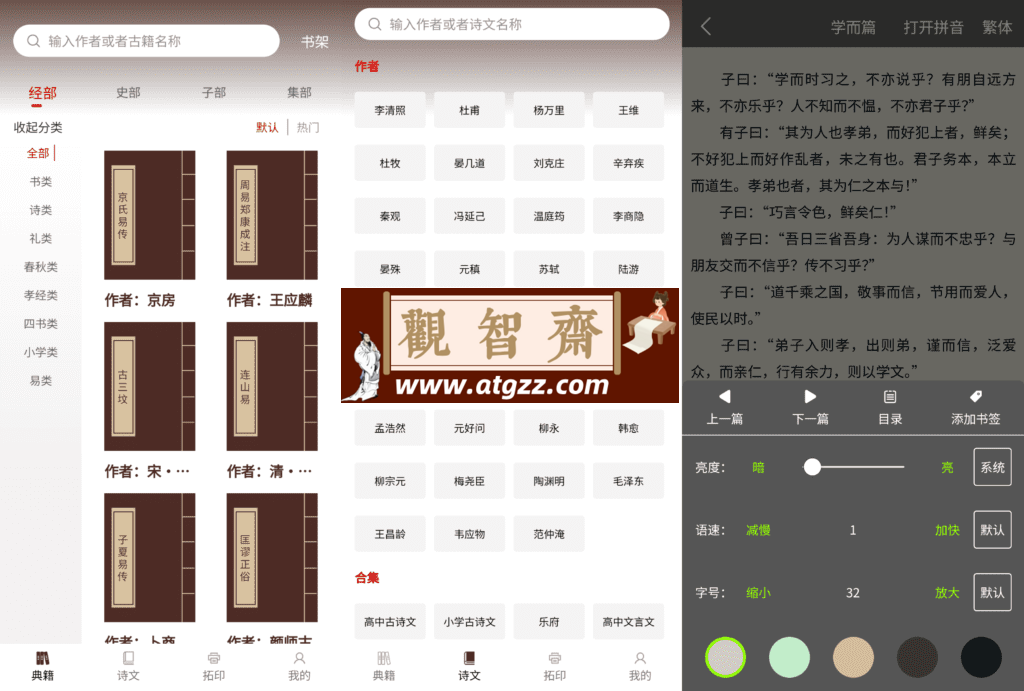1024x691 pixels.
Task: Open the 京氏易传 book cover
Action: tap(150, 215)
